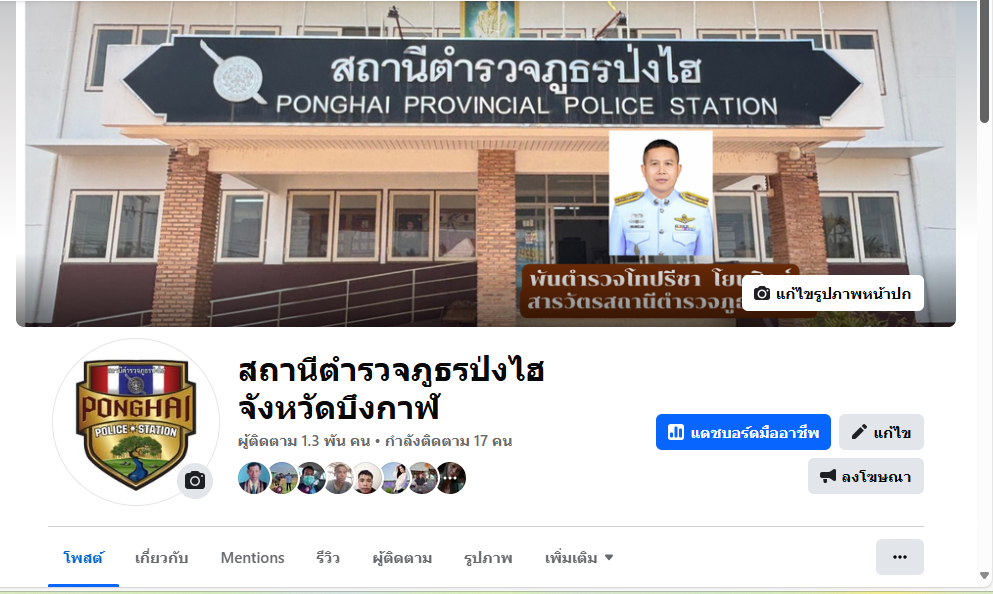Open the ผู้ติดตาม tab
The width and height of the screenshot is (993, 594).
tap(402, 558)
